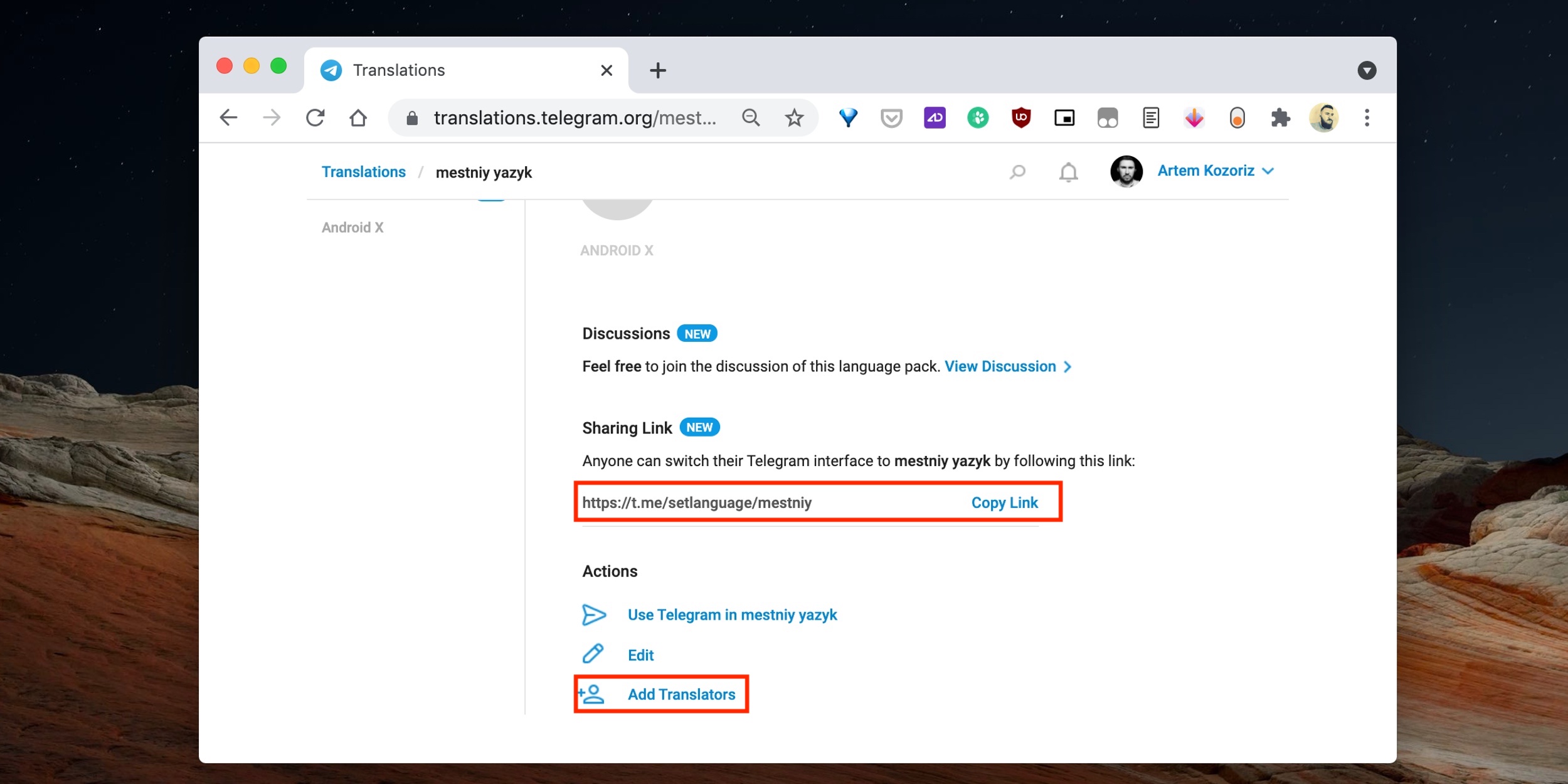This screenshot has height=784, width=1568.
Task: Open the tab search dropdown arrow
Action: (x=1367, y=70)
